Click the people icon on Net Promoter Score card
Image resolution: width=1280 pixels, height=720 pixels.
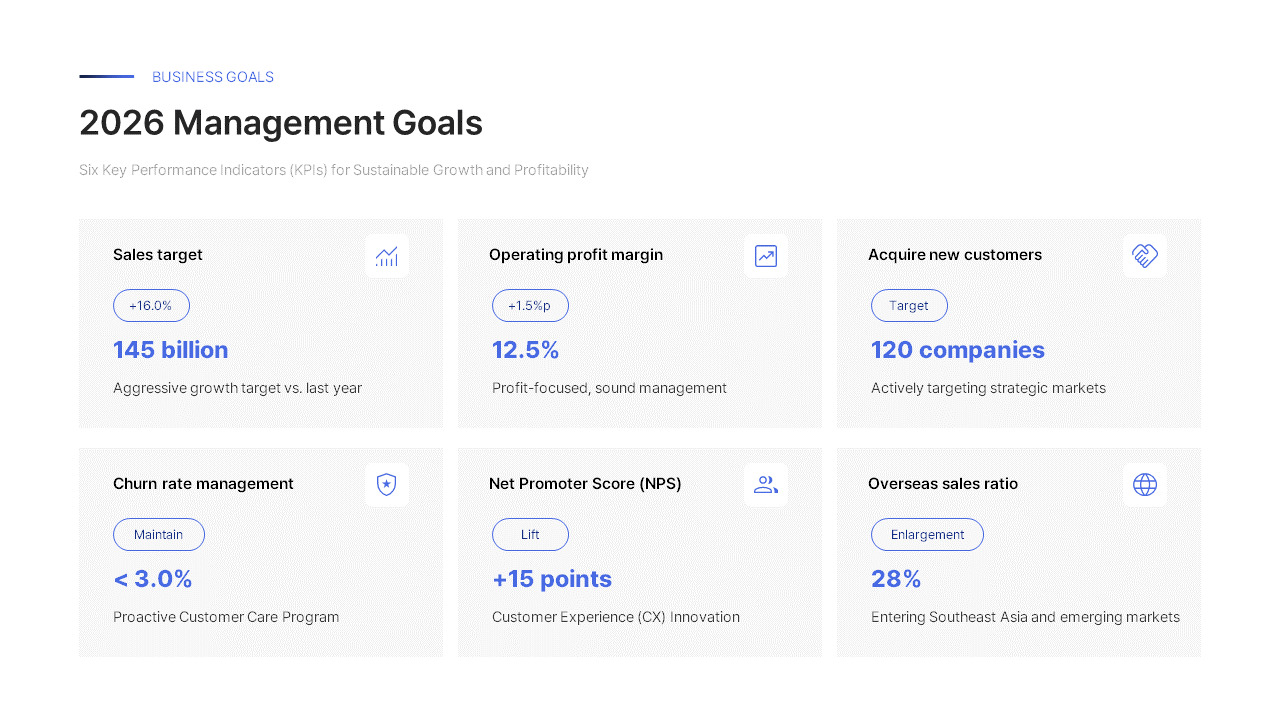click(x=765, y=484)
